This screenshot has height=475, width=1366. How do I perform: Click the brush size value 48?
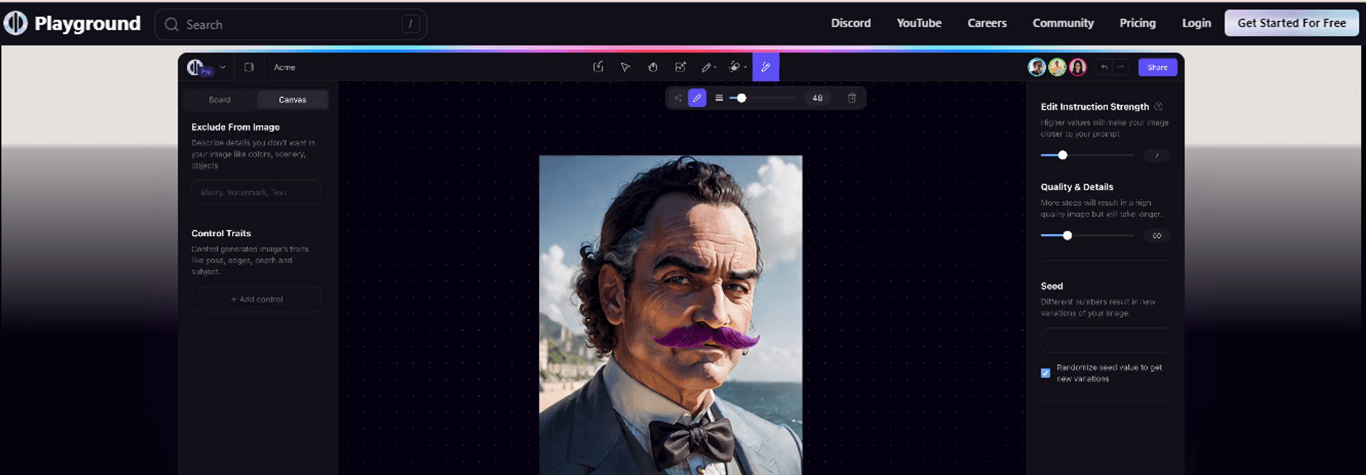(x=818, y=98)
